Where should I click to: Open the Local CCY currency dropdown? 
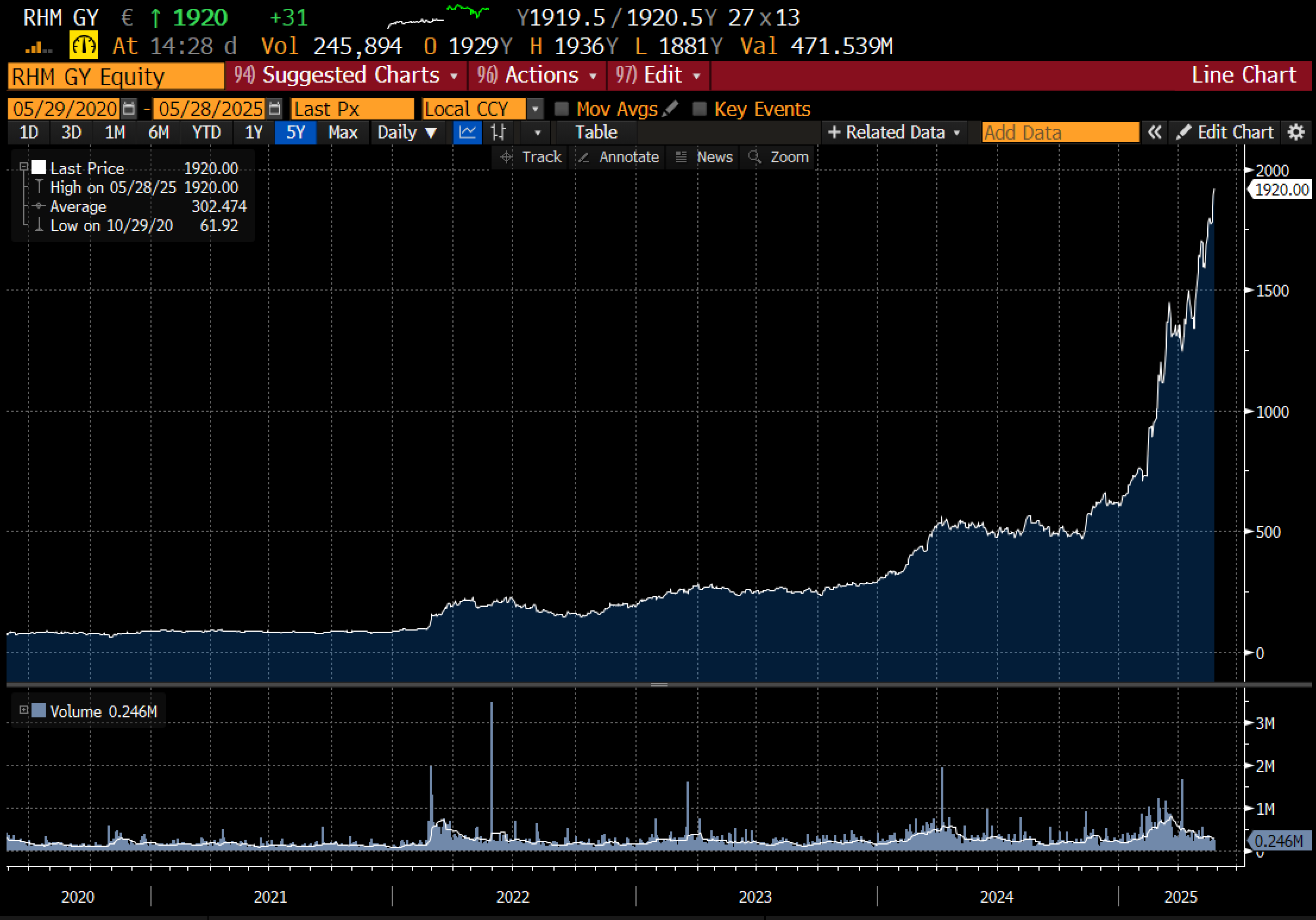coord(535,109)
